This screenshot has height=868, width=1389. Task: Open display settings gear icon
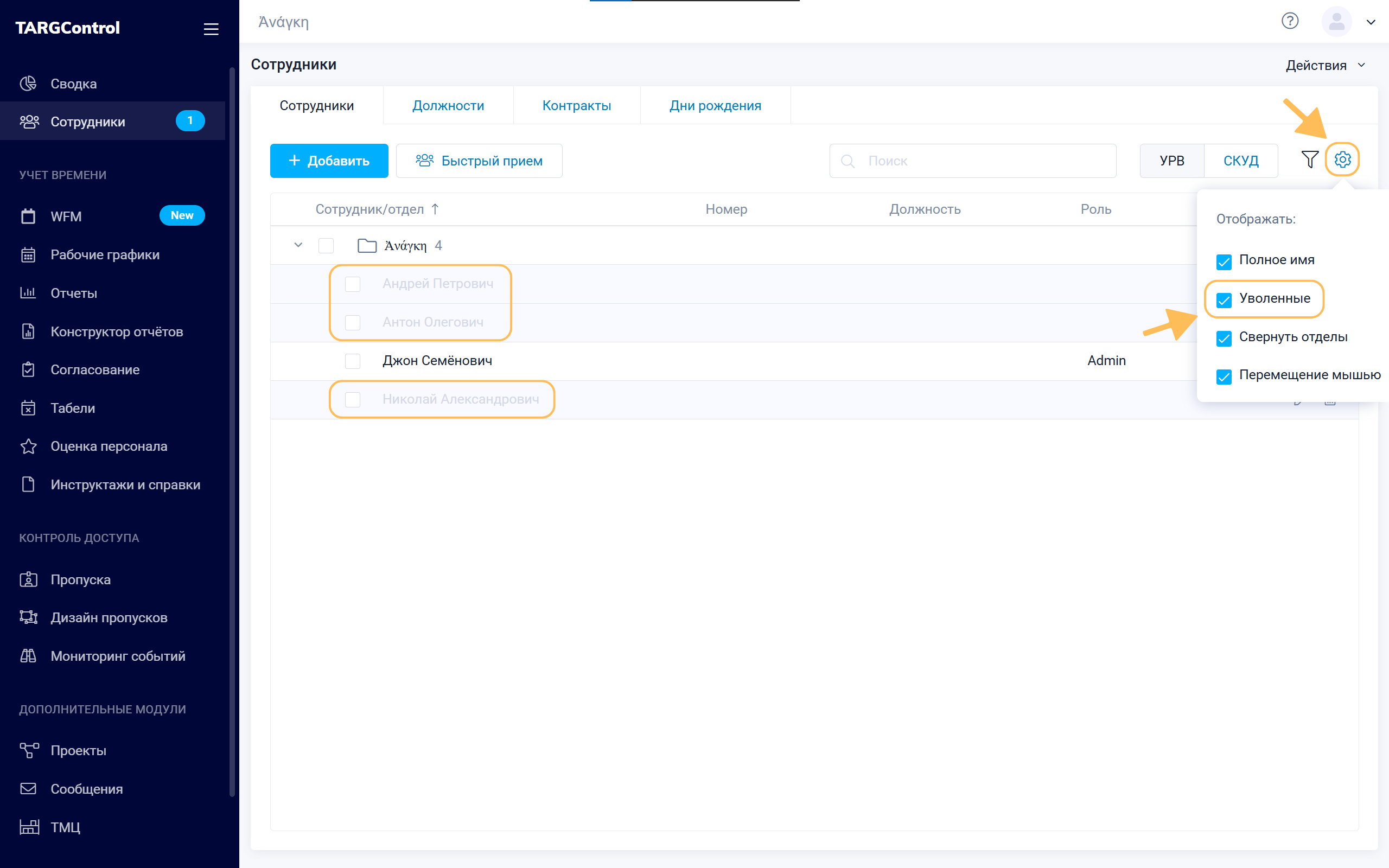(1342, 159)
